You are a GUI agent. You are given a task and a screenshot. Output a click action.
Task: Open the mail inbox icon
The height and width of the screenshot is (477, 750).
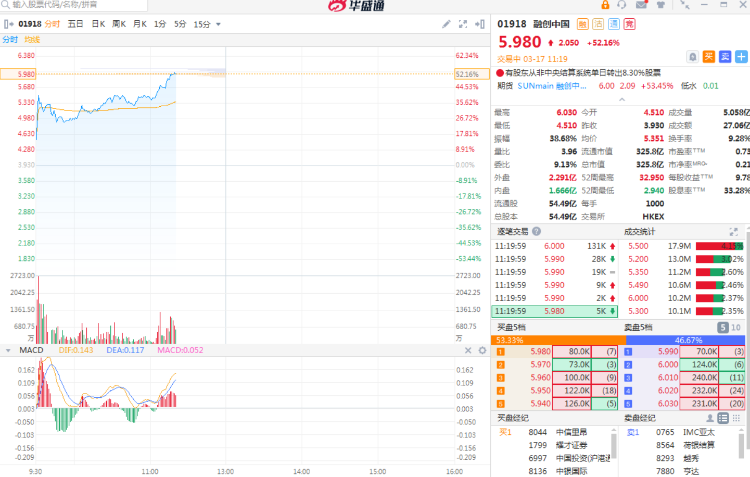(x=641, y=5)
